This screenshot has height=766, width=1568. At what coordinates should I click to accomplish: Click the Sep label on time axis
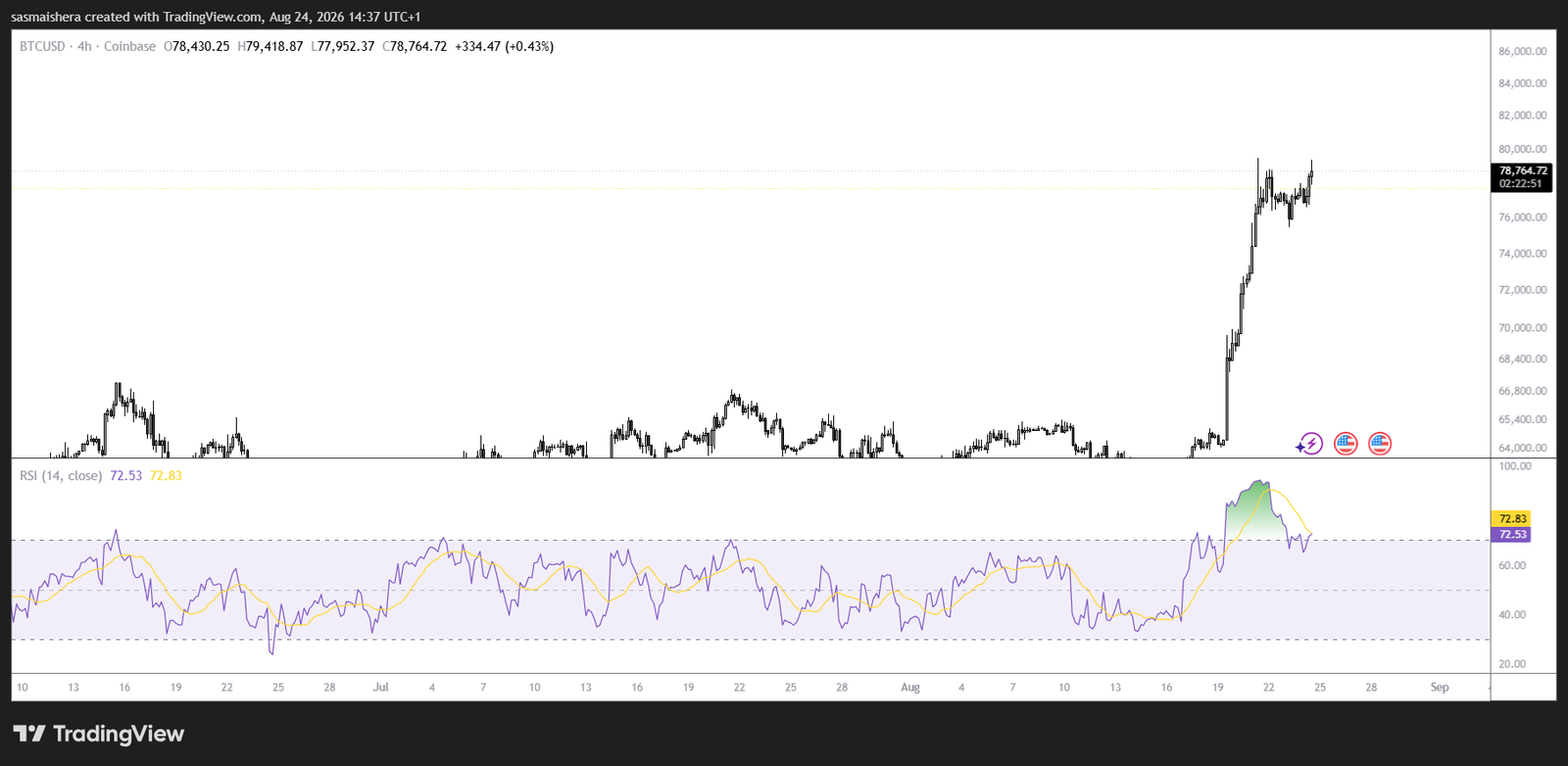[1439, 687]
